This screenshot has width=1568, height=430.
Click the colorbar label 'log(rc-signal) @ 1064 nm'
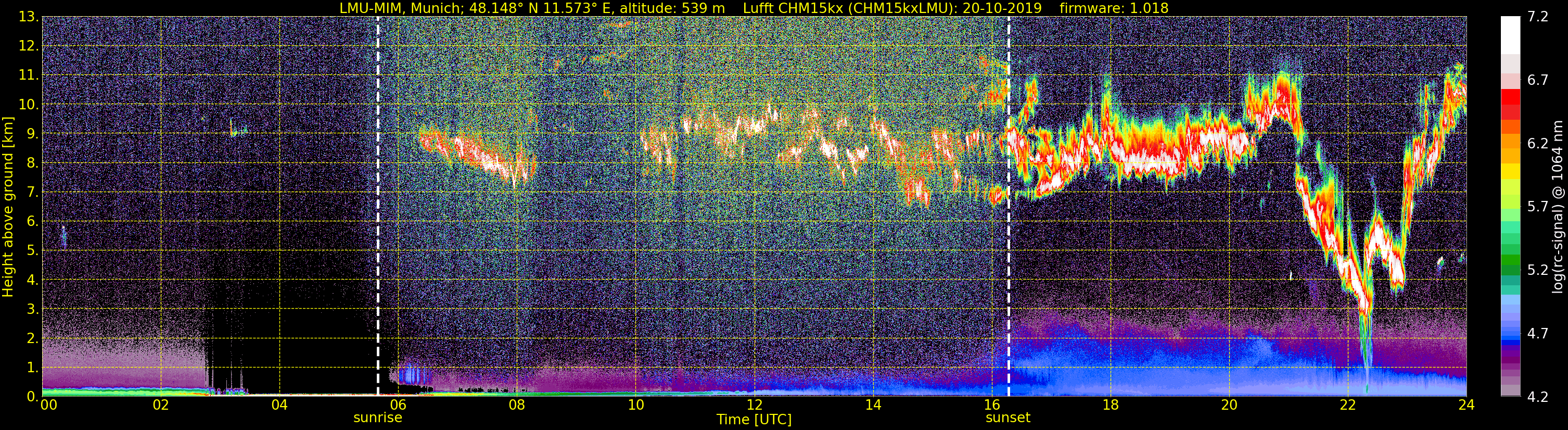coord(1558,207)
